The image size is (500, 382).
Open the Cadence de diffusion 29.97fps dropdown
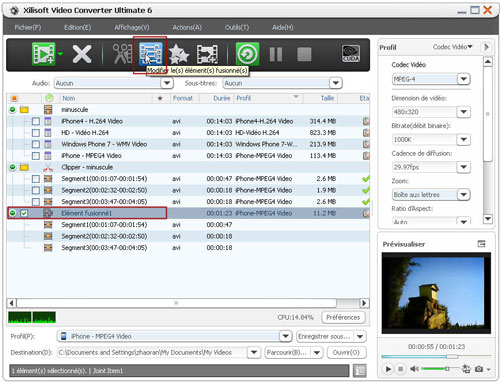click(464, 167)
